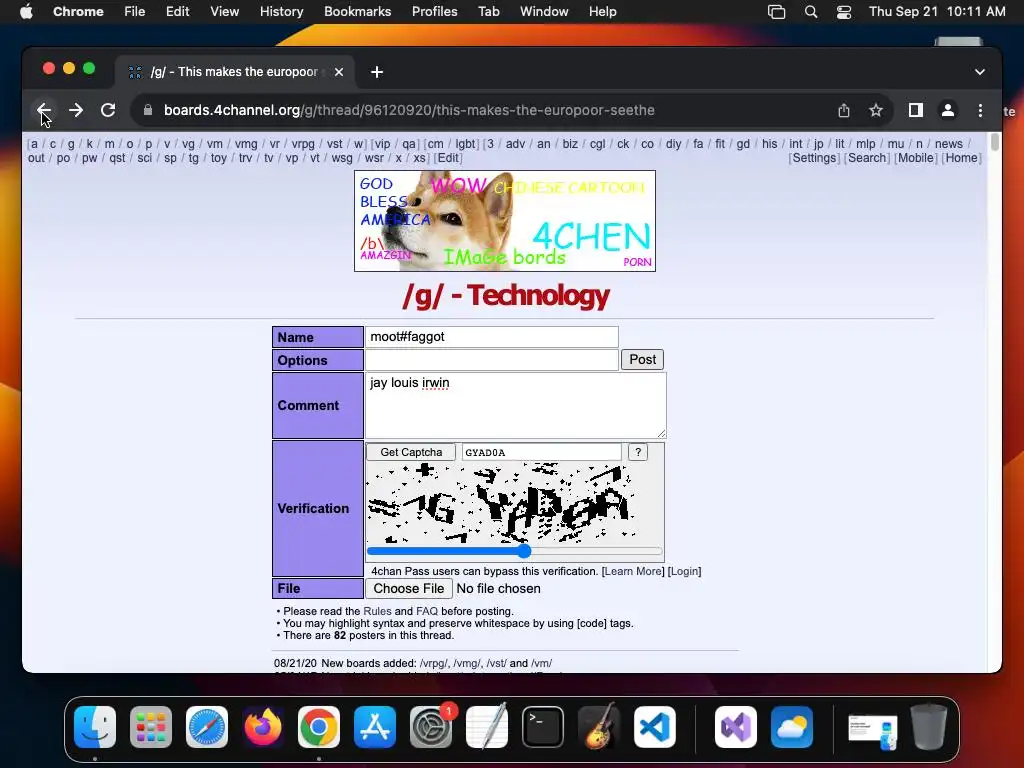Click the address bar URL
The height and width of the screenshot is (768, 1024).
pyautogui.click(x=409, y=110)
